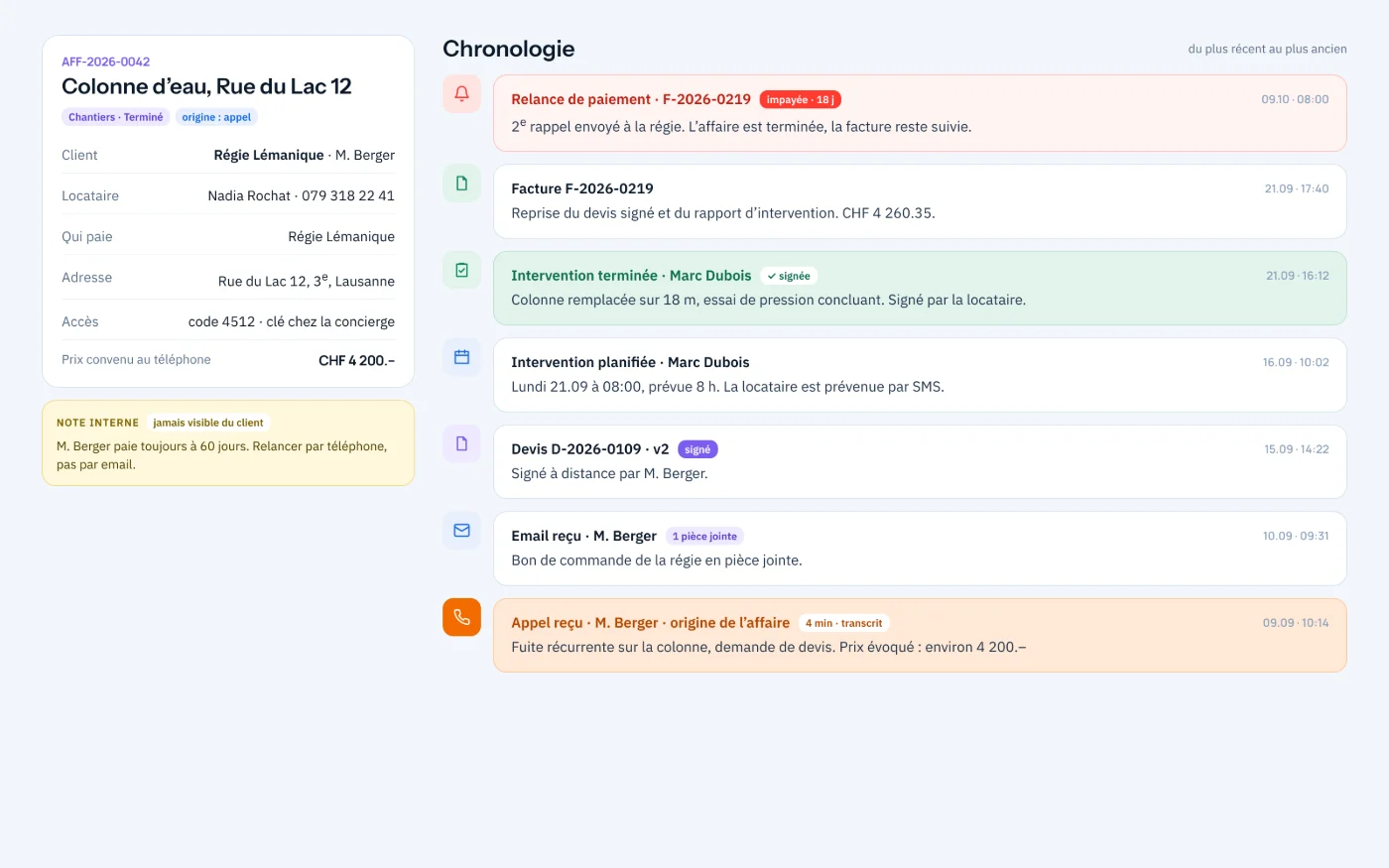1389x868 pixels.
Task: Click the origine : appel tag
Action: click(x=216, y=117)
